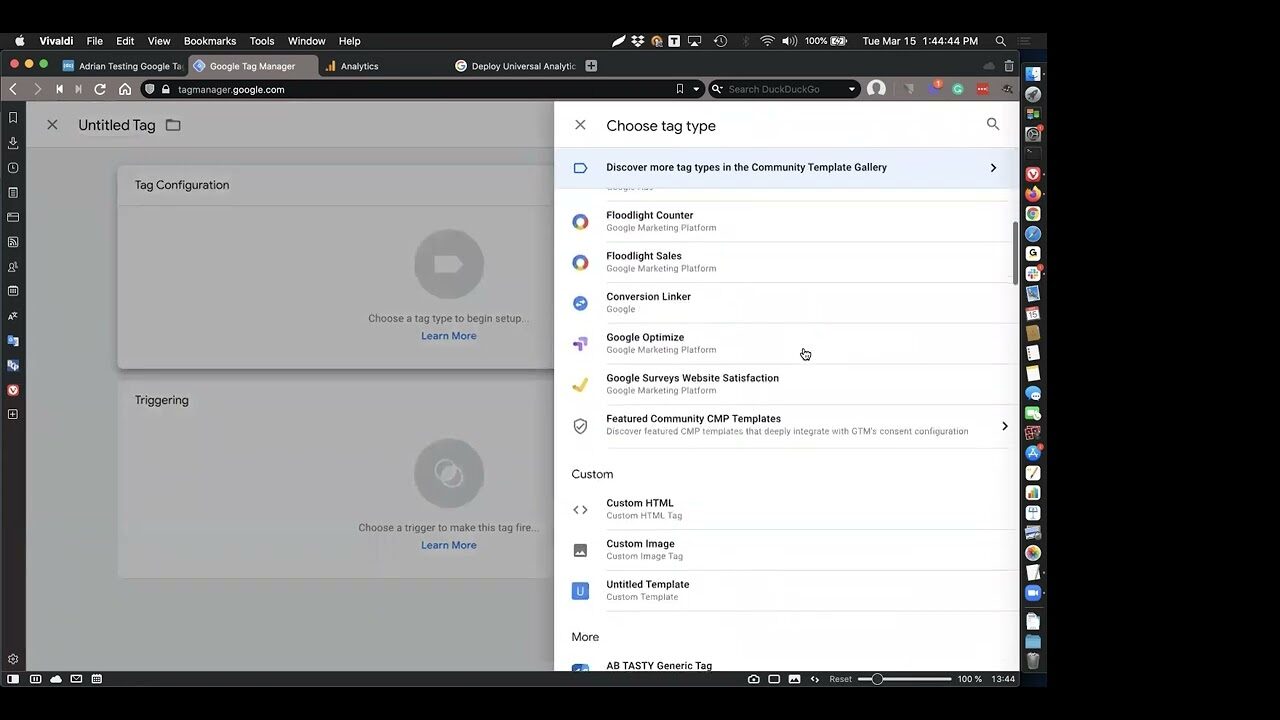
Task: Select Floodlight Sales tag type
Action: (x=787, y=262)
